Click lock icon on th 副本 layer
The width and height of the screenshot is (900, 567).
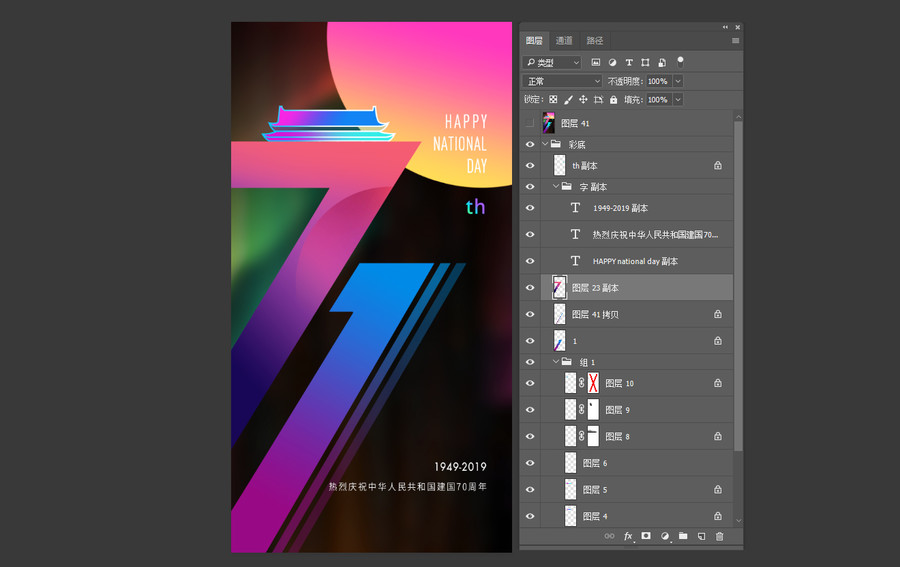[717, 165]
